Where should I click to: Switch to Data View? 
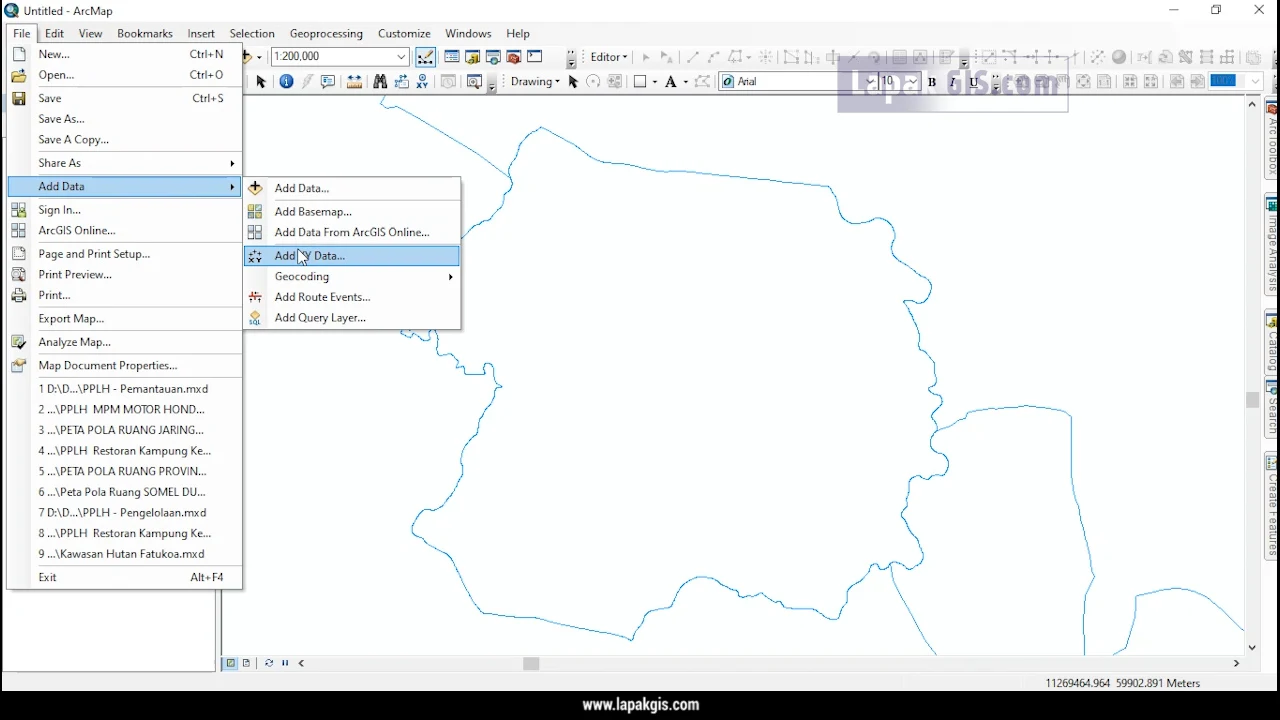tap(231, 663)
